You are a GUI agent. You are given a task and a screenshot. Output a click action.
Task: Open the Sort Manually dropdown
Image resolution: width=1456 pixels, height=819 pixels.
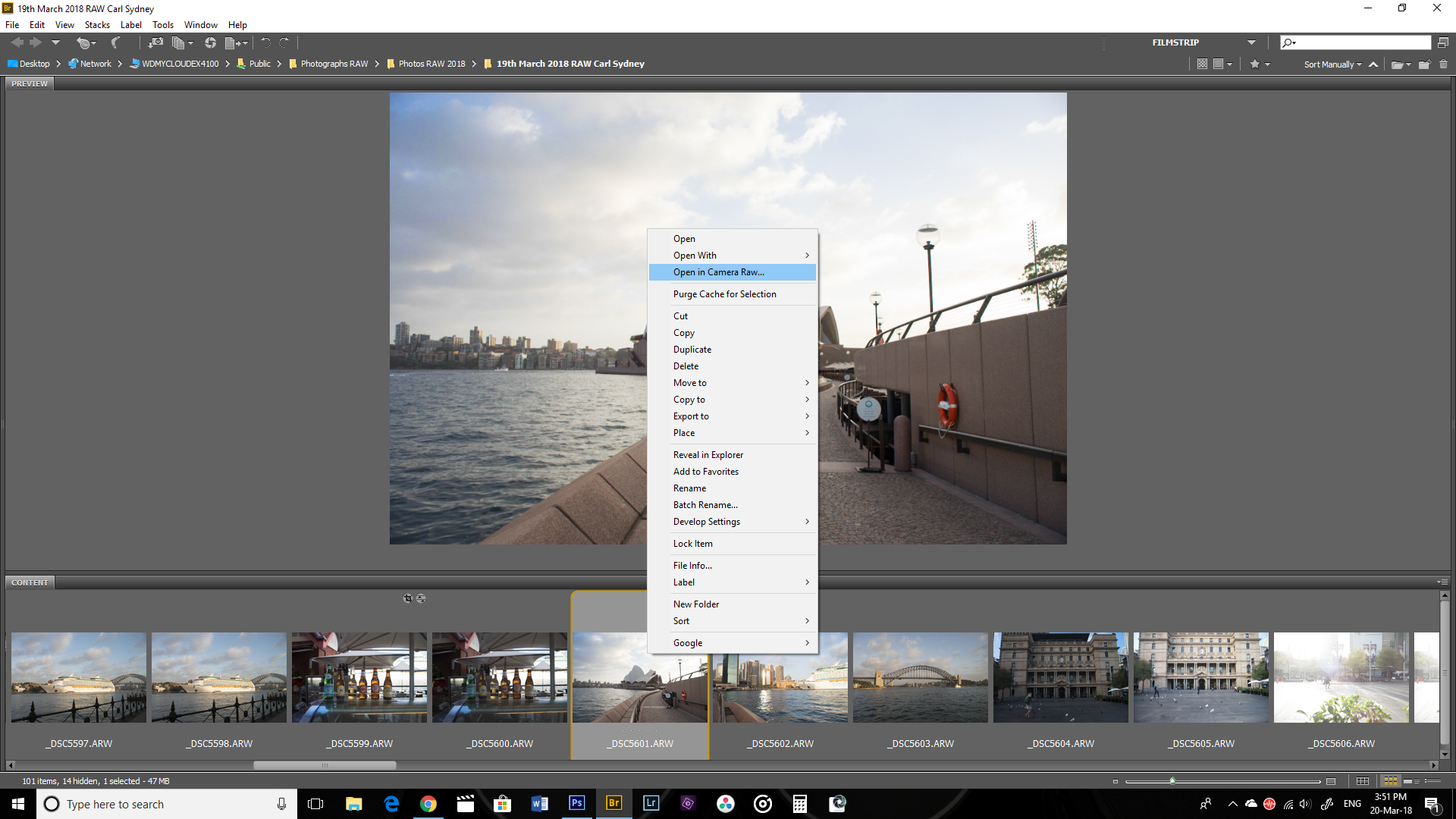pyautogui.click(x=1332, y=64)
